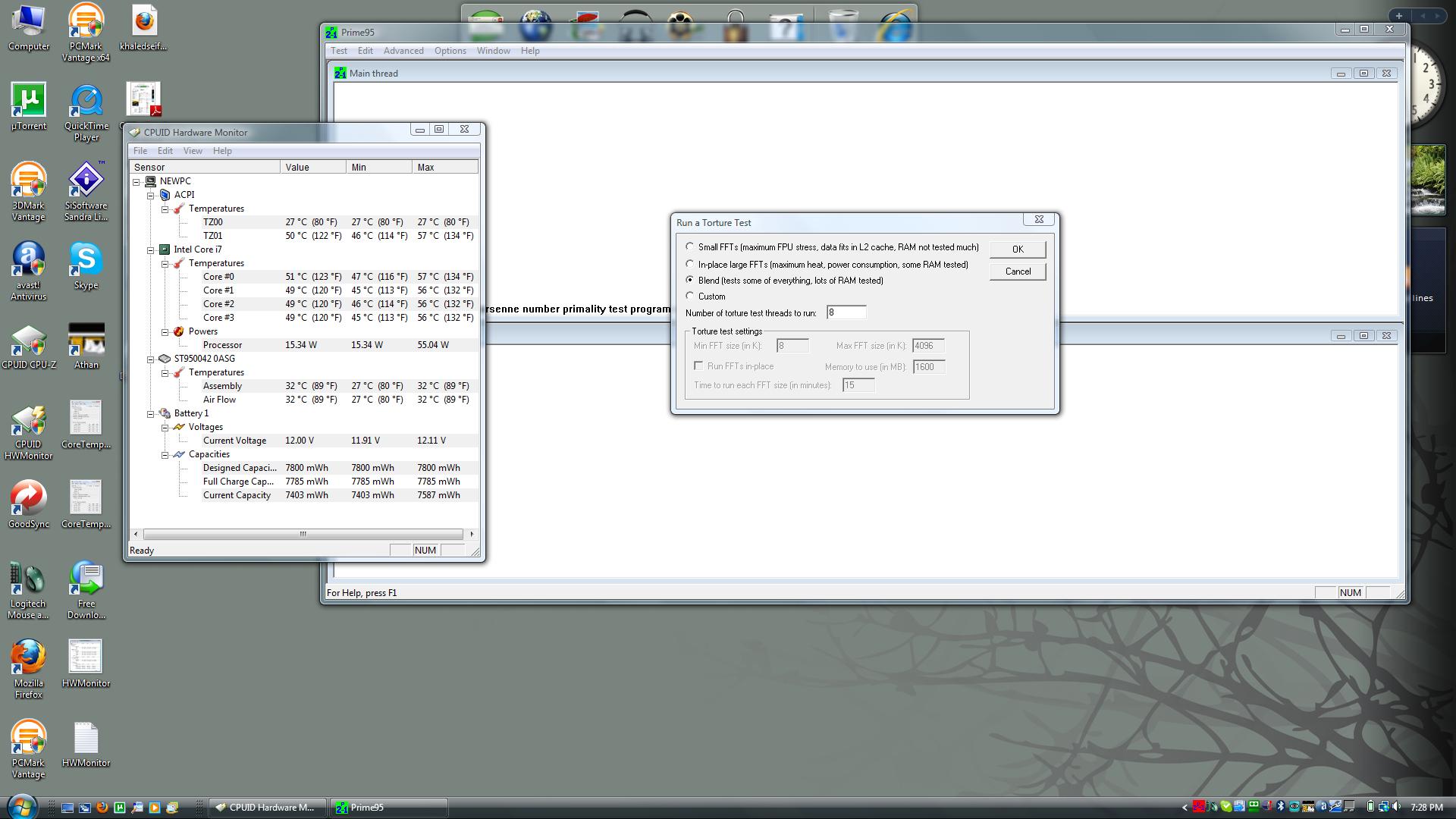Click the Memory to use field
1456x819 pixels.
929,367
